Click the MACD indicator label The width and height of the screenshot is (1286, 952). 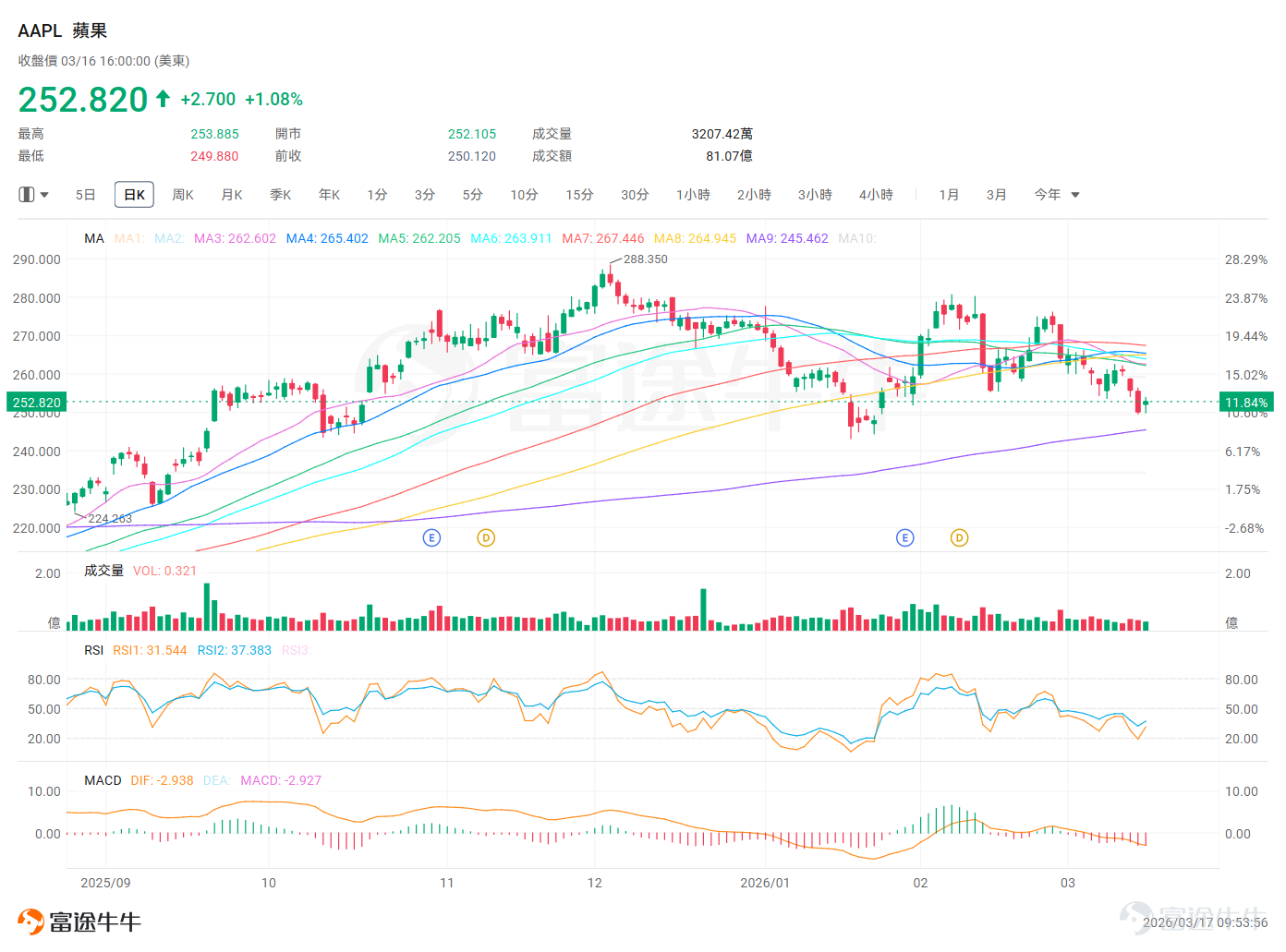[103, 780]
